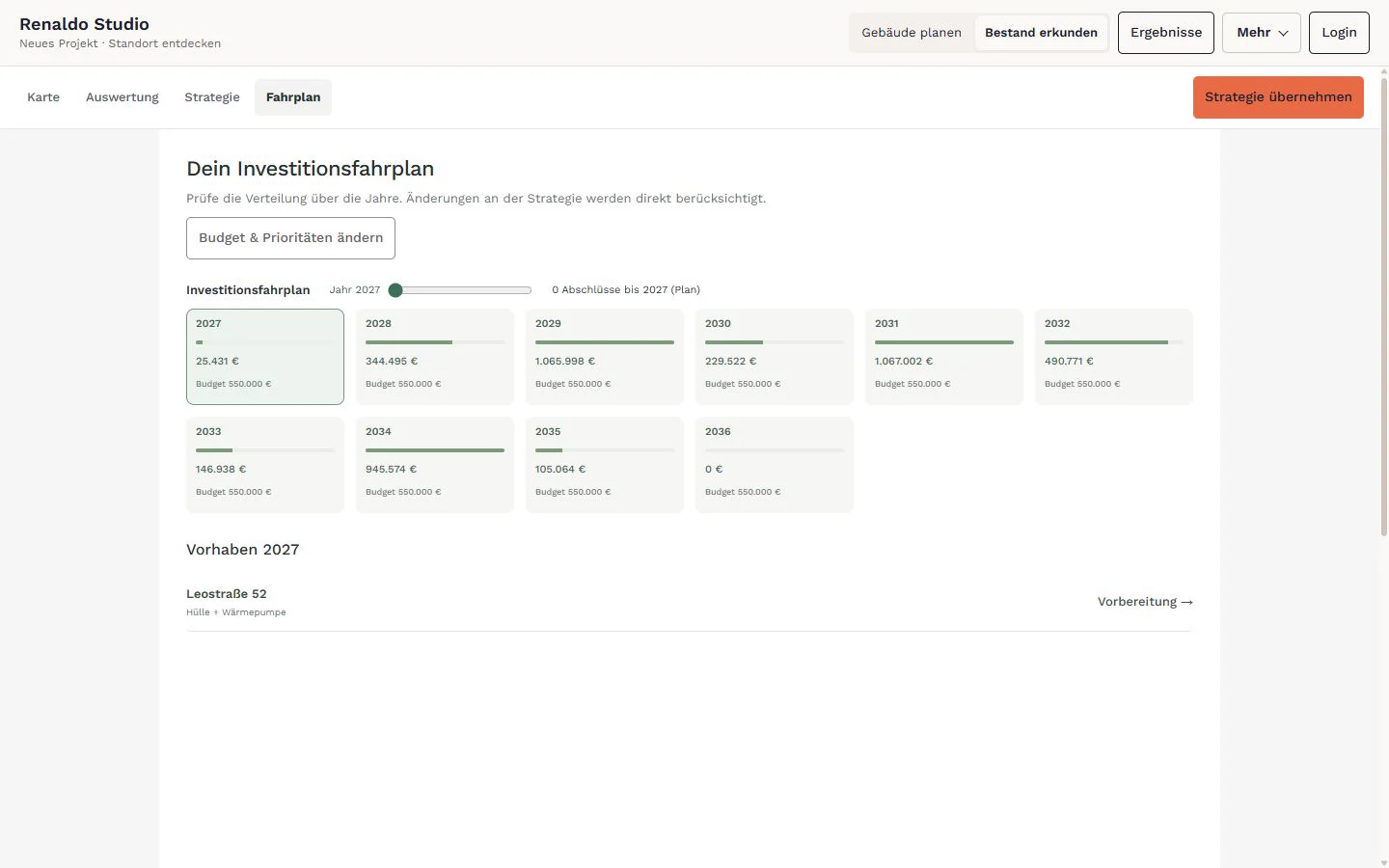Screen dimensions: 1389x868
Task: Open the Leostraße 52 project row
Action: (689, 602)
